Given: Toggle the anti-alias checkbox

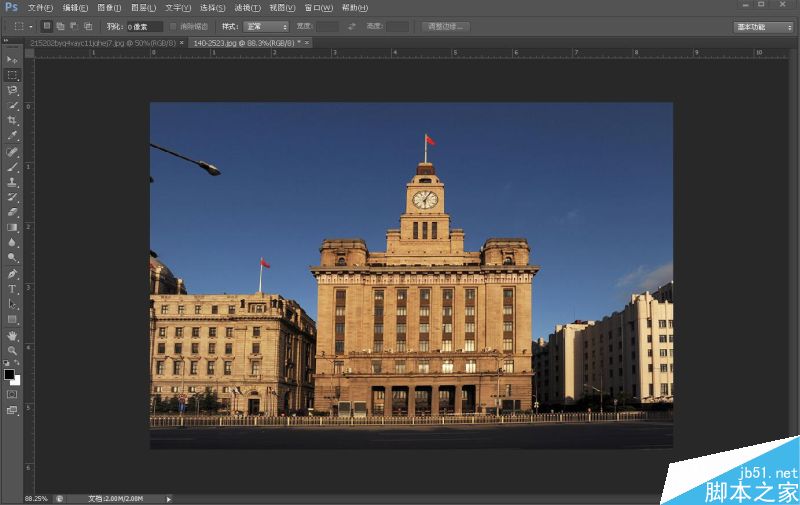Looking at the screenshot, I should pos(173,27).
